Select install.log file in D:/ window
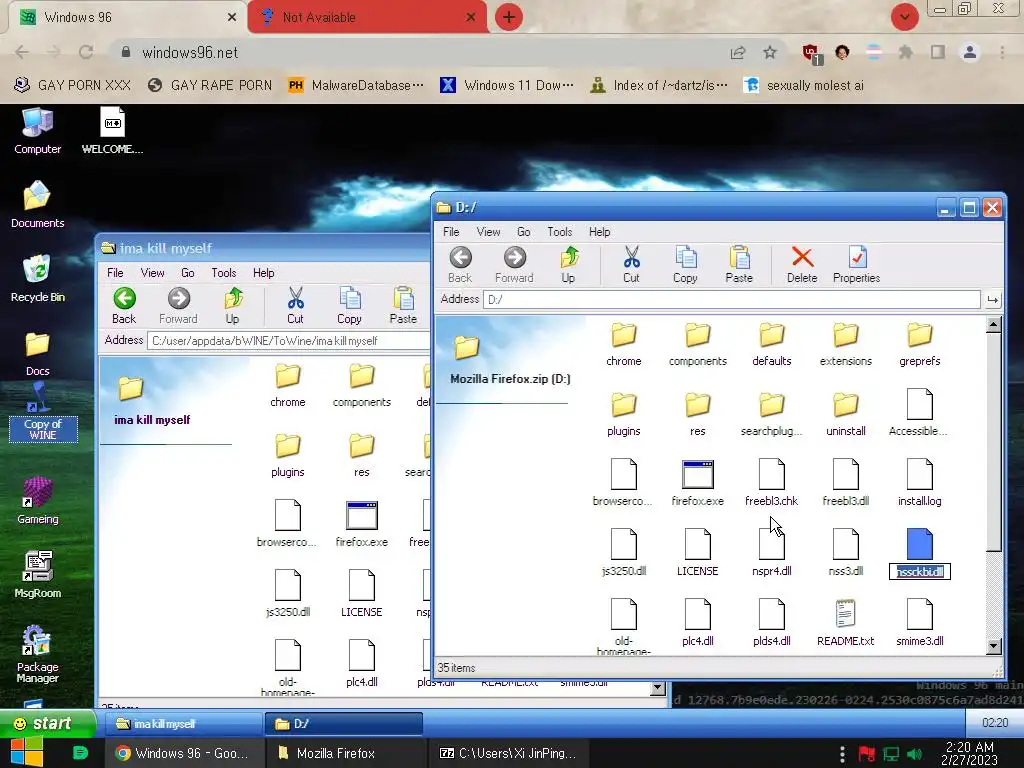Viewport: 1024px width, 768px height. pos(920,483)
